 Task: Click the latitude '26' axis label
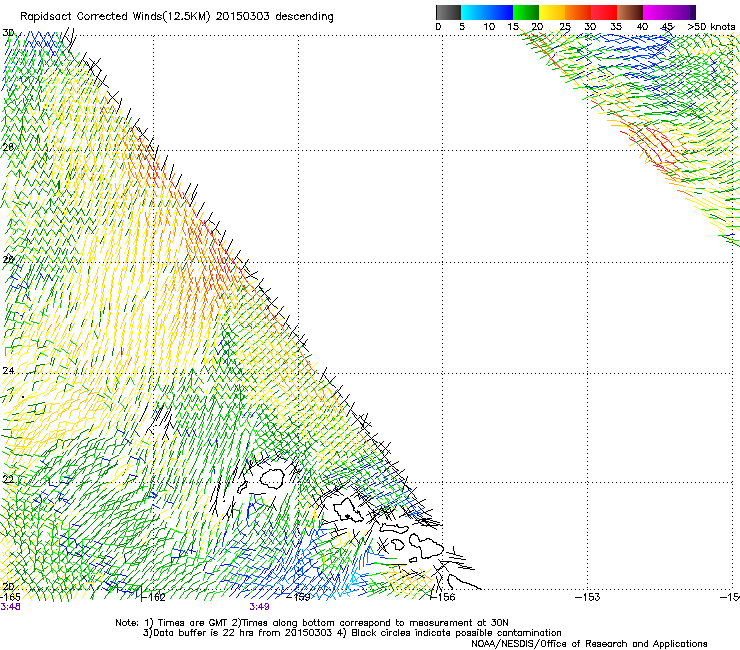pos(8,260)
